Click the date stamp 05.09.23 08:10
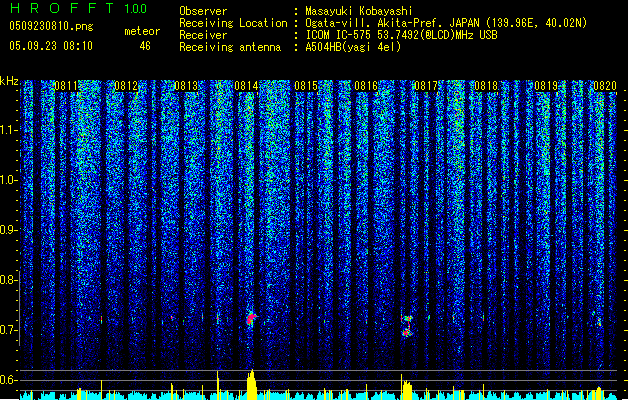The width and height of the screenshot is (629, 400). click(x=51, y=46)
